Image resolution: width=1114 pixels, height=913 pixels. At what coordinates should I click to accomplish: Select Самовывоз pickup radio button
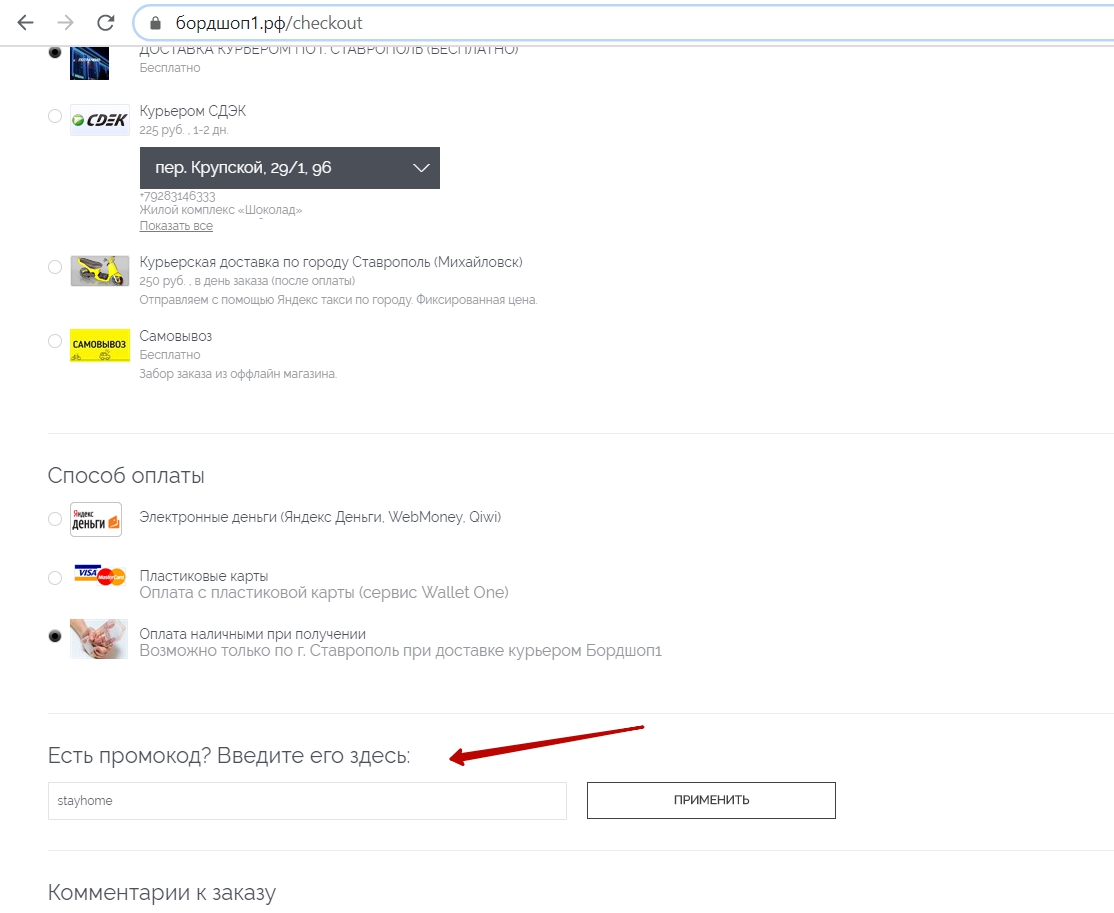click(55, 341)
